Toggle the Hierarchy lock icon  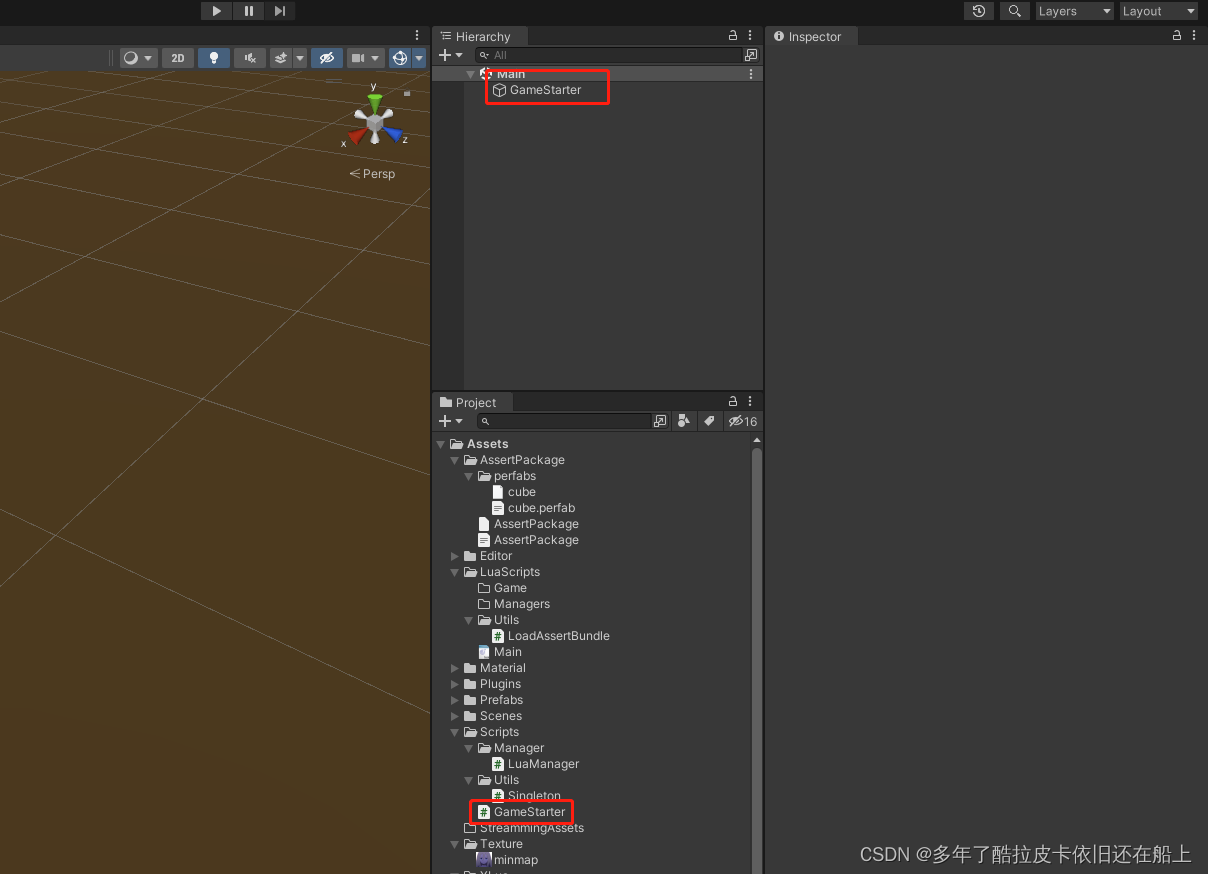(x=732, y=35)
